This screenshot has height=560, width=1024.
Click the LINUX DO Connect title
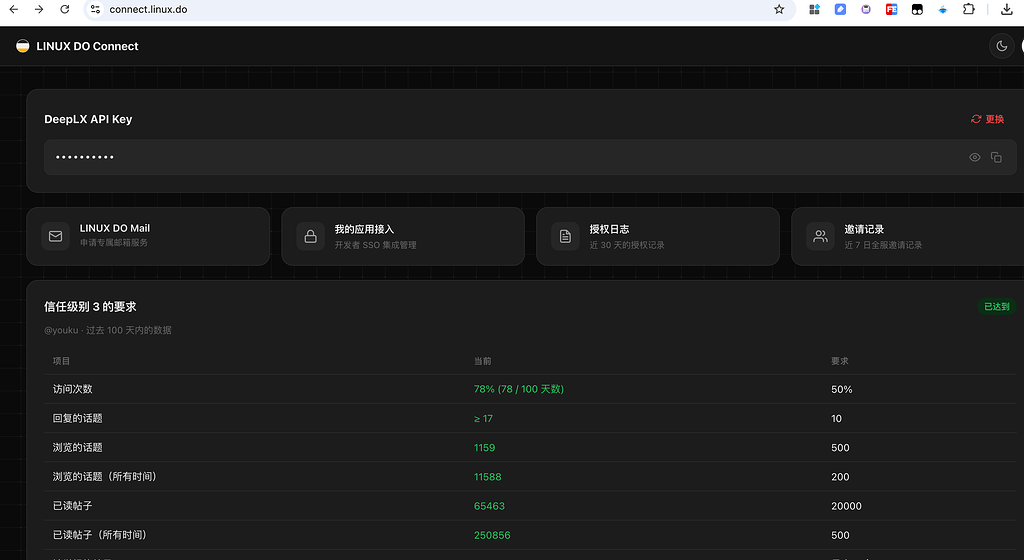pyautogui.click(x=88, y=46)
